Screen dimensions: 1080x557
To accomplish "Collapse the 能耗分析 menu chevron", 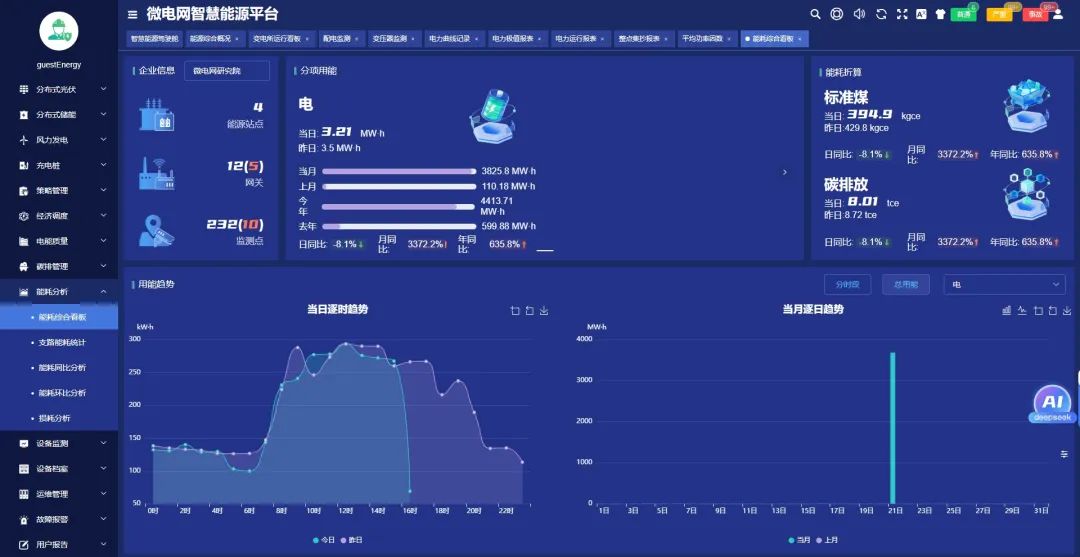I will coord(103,291).
